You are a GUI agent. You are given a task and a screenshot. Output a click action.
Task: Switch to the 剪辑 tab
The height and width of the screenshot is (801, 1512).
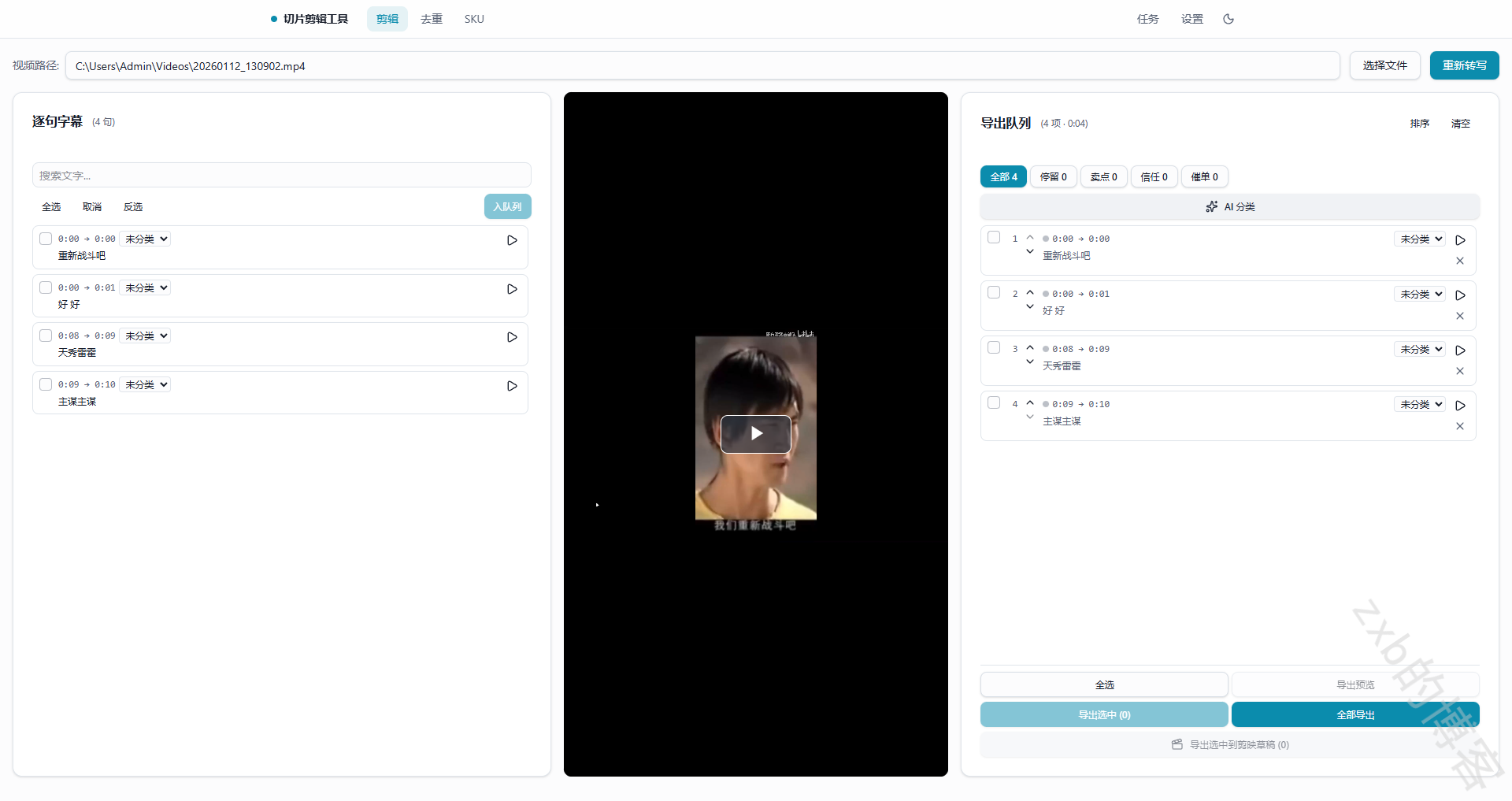[387, 19]
